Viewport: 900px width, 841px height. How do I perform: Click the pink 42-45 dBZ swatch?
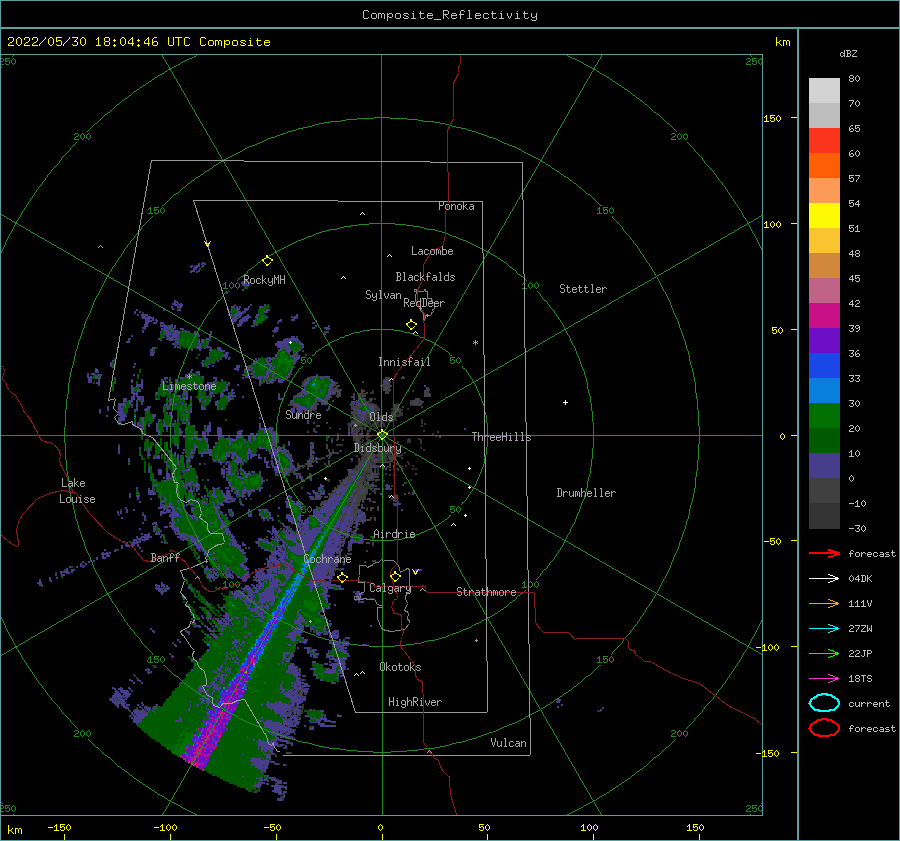(824, 291)
